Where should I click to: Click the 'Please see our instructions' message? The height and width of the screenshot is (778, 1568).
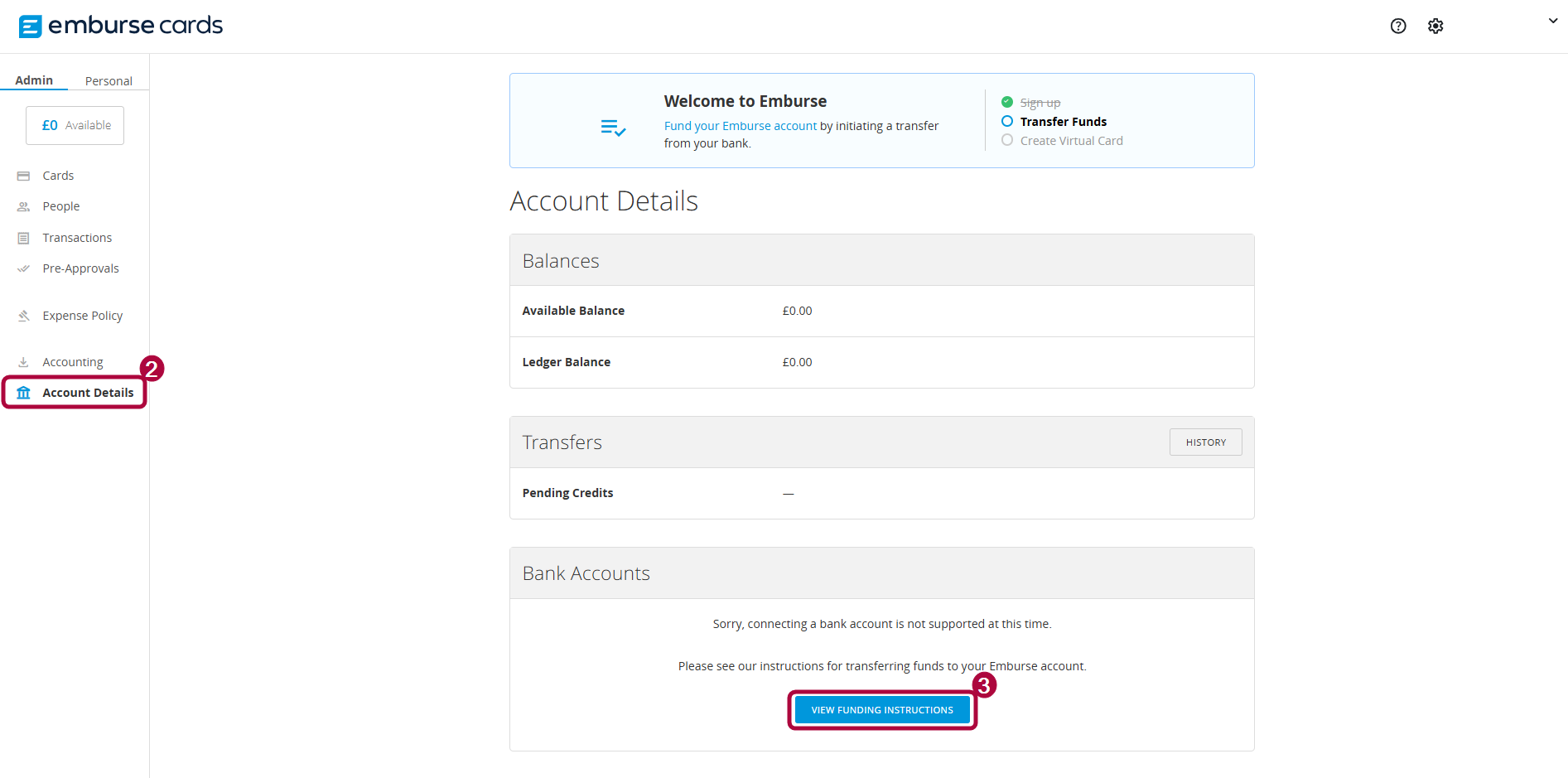point(882,666)
